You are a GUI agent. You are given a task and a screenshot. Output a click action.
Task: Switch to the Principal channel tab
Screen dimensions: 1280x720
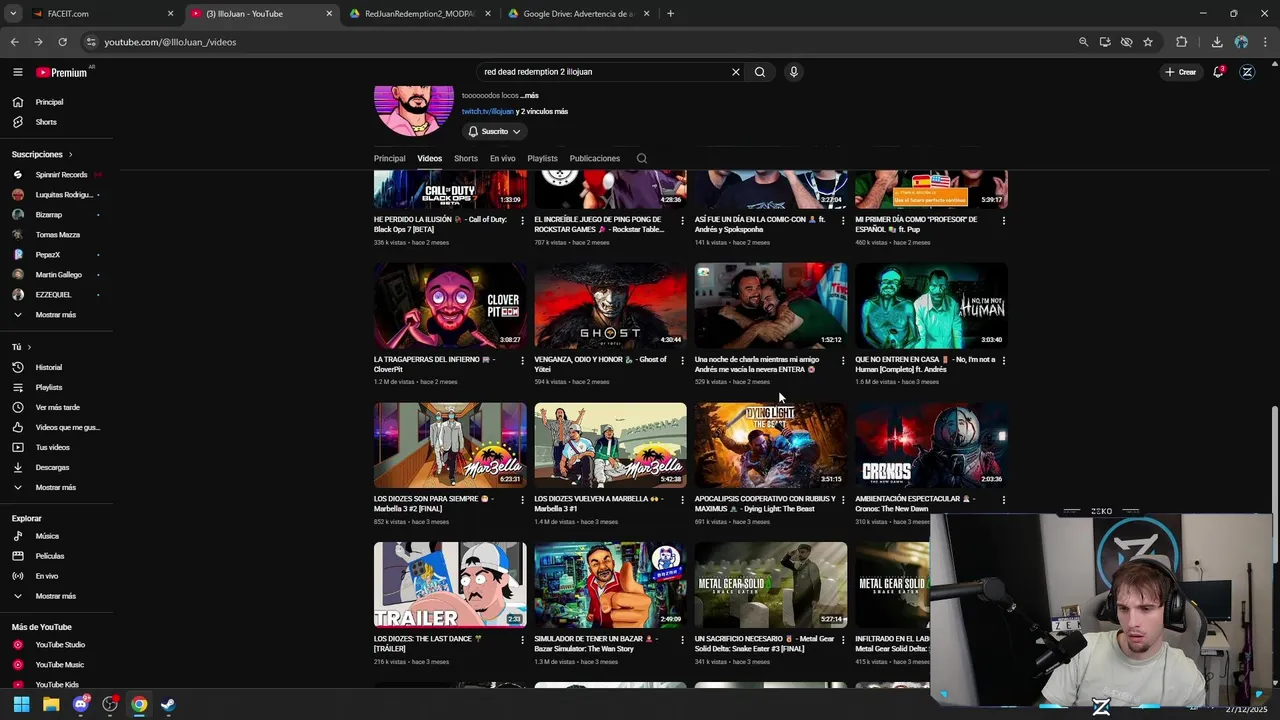(x=389, y=158)
